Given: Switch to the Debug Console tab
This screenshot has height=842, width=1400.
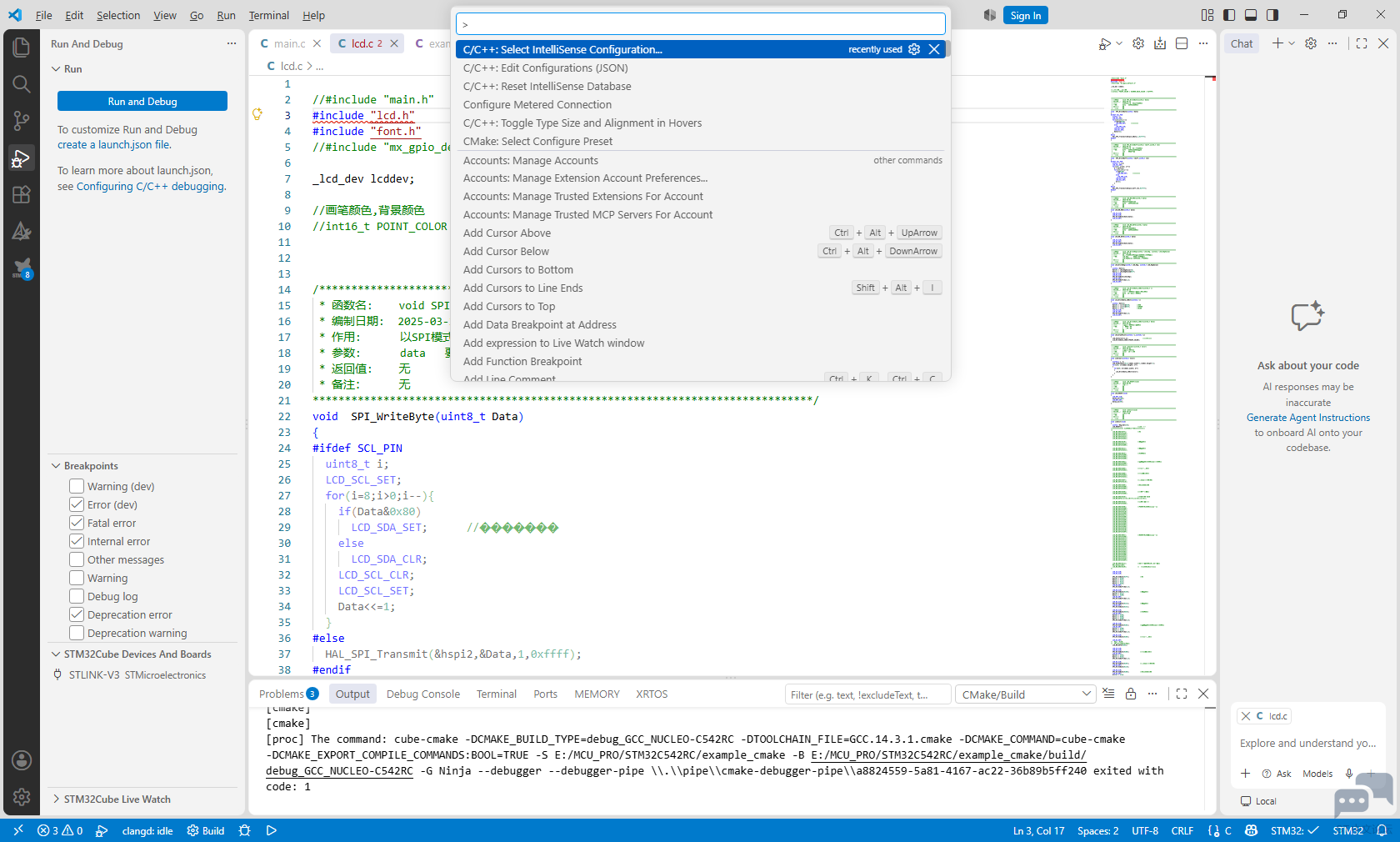Looking at the screenshot, I should tap(422, 694).
